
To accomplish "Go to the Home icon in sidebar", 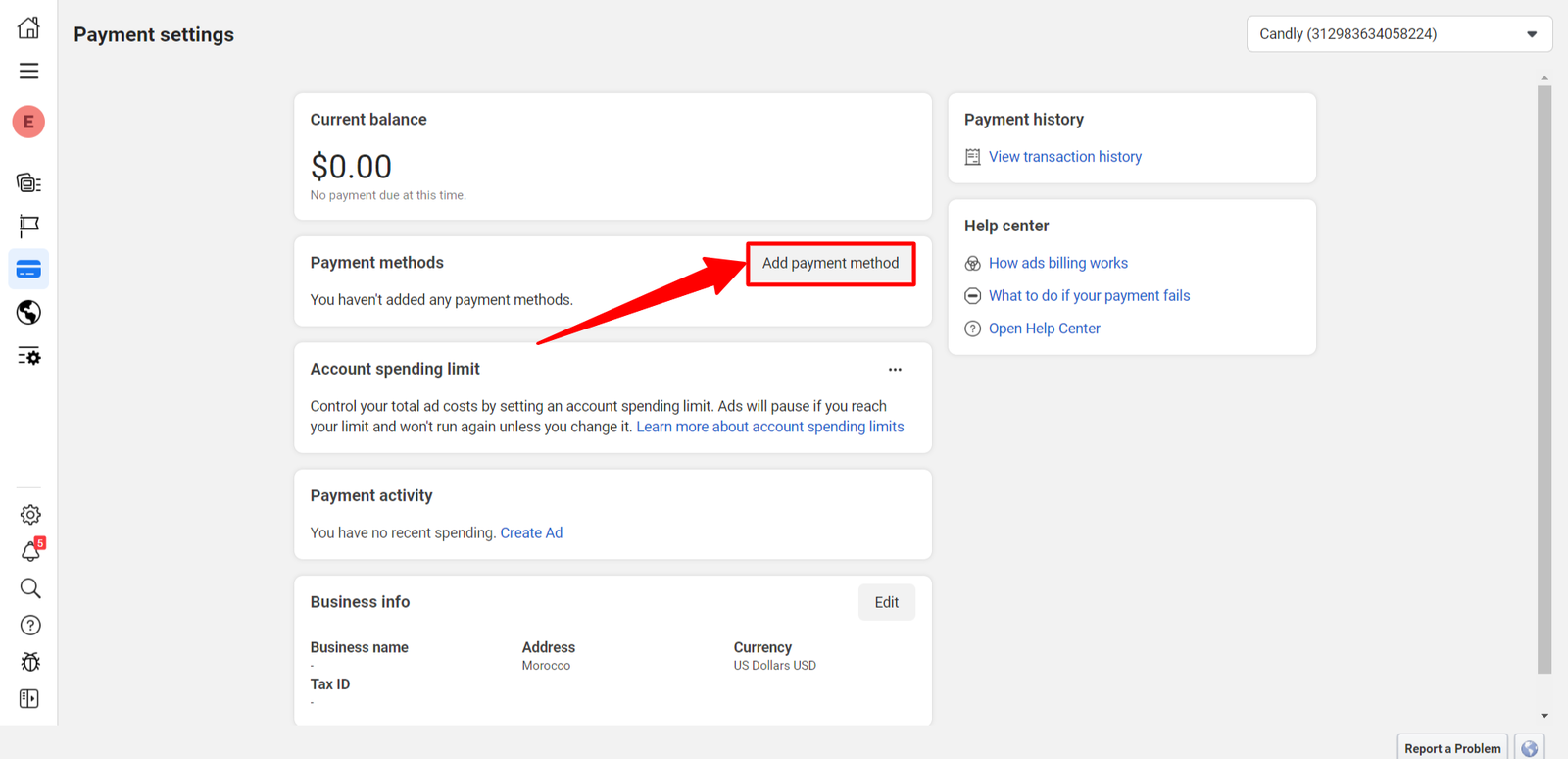I will [x=28, y=27].
